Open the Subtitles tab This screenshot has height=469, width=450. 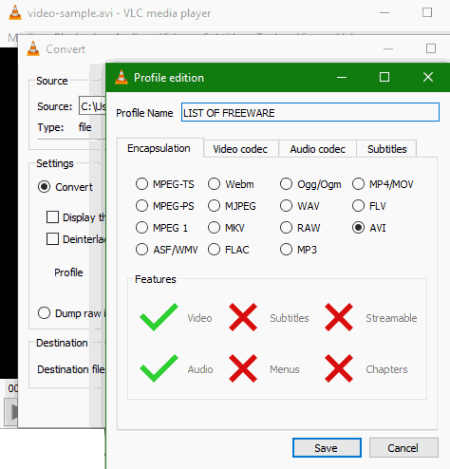(387, 149)
